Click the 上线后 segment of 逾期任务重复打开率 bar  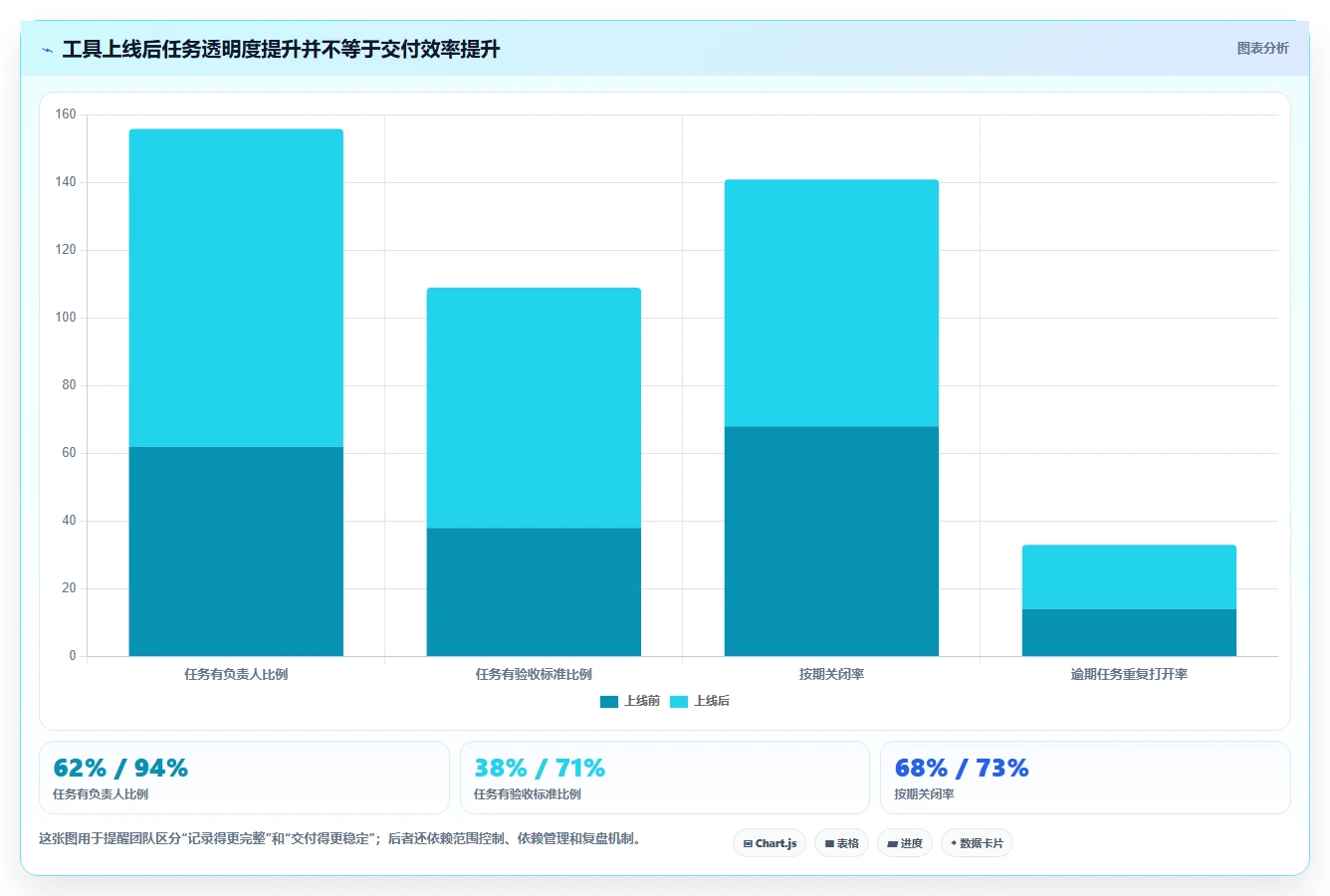[1129, 577]
